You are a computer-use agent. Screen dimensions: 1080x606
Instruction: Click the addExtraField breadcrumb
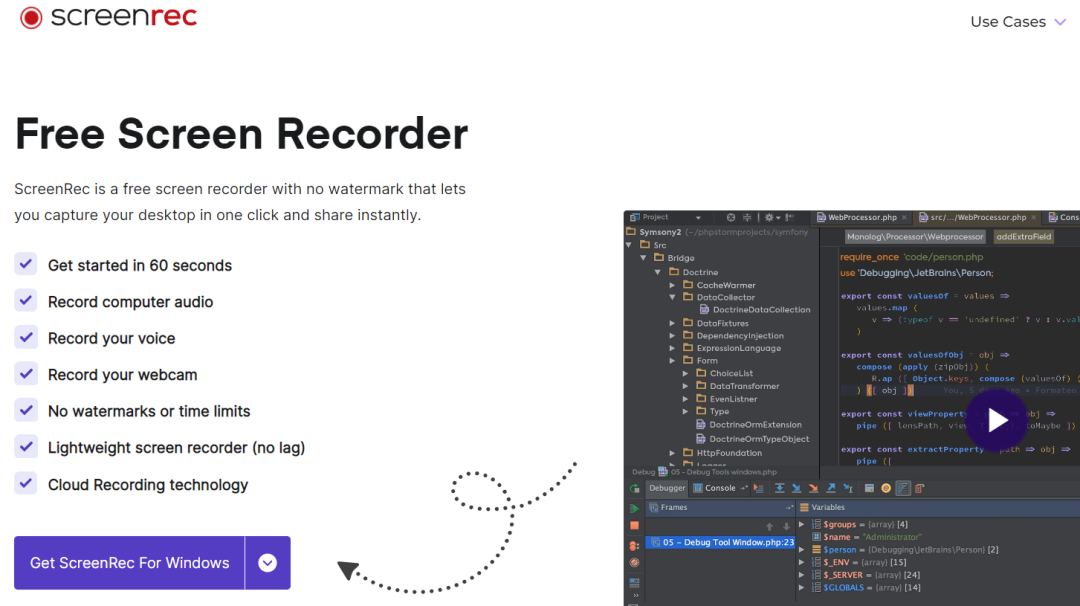pyautogui.click(x=1024, y=237)
